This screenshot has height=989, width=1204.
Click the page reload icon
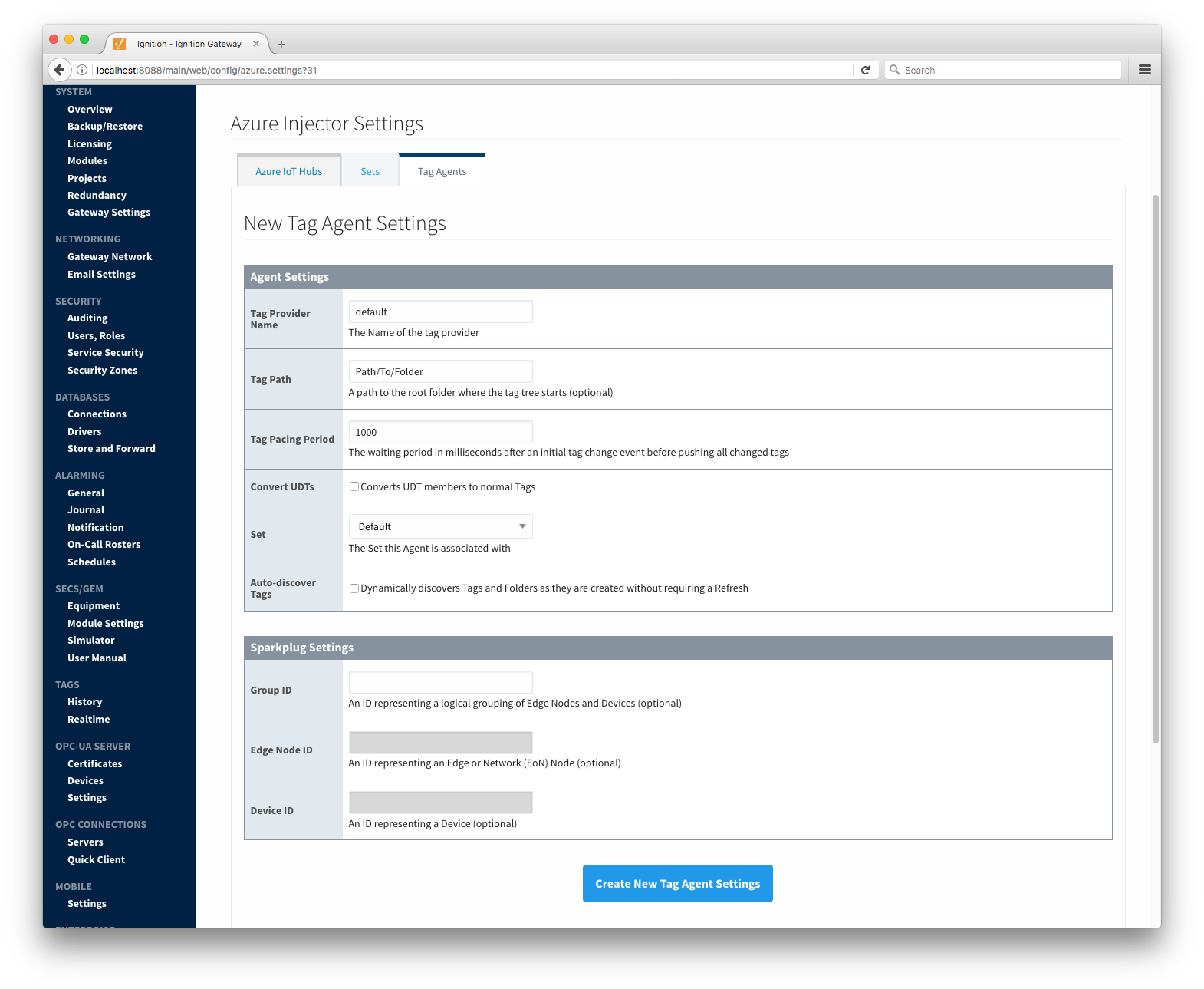[x=865, y=70]
